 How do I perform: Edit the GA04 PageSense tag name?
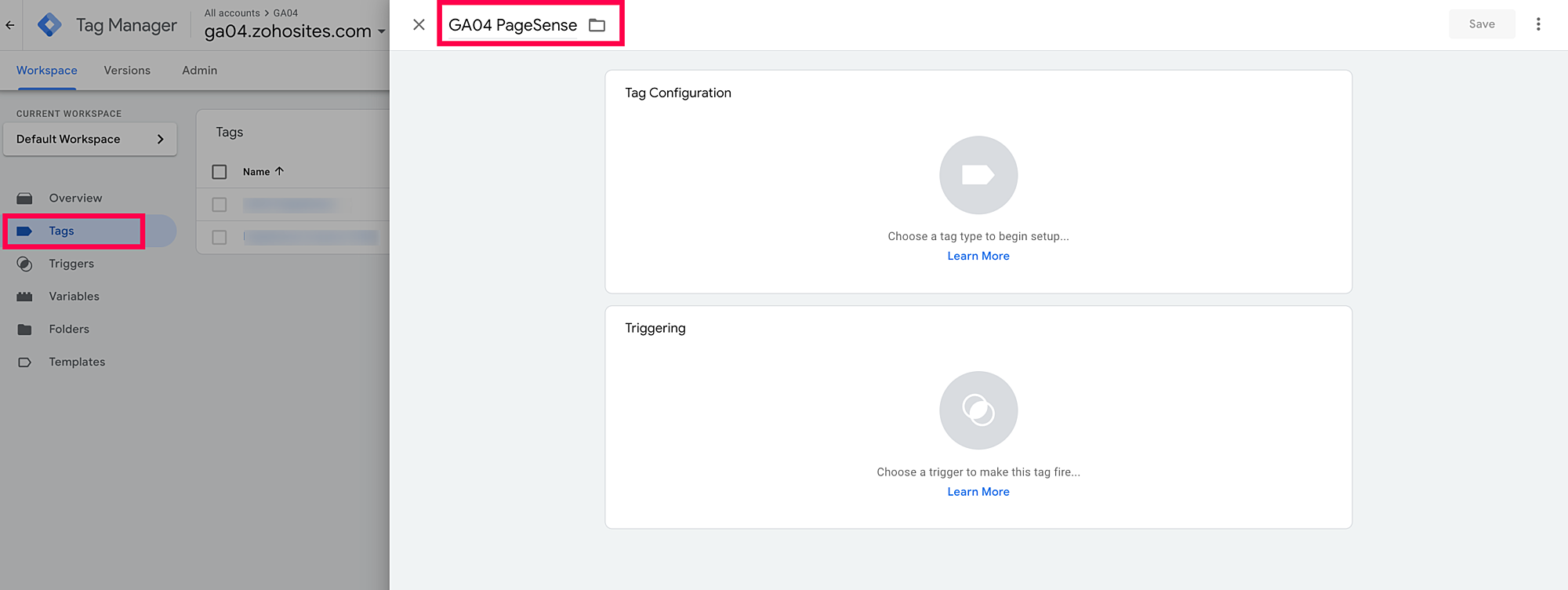pyautogui.click(x=513, y=25)
